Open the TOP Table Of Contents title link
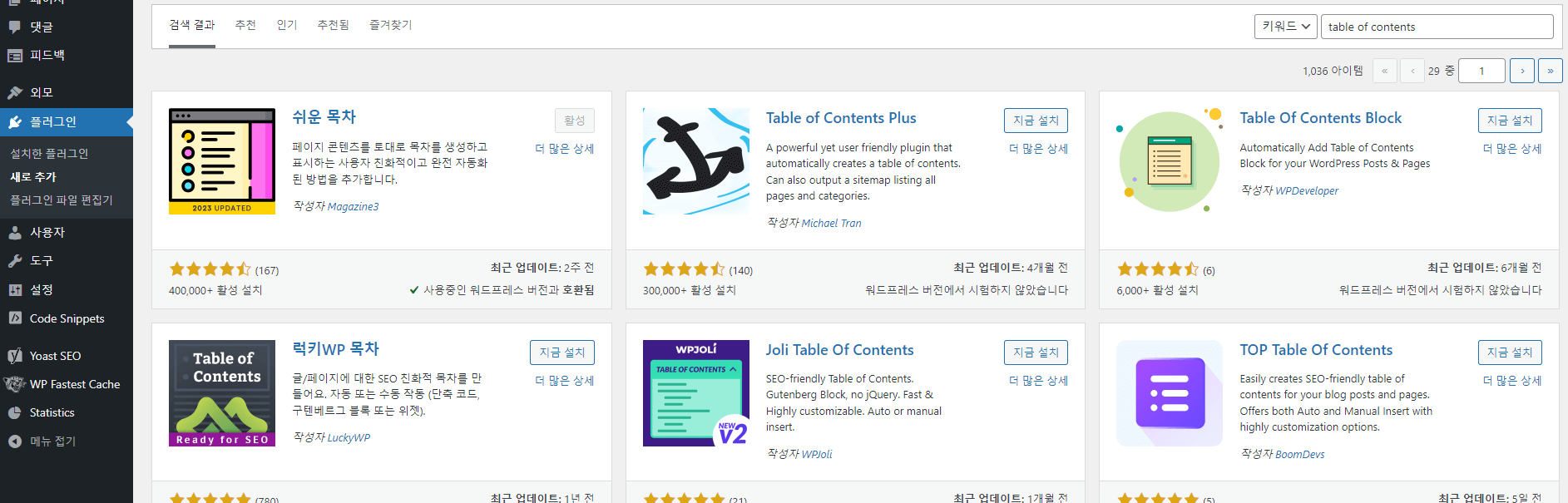The height and width of the screenshot is (503, 1568). (1316, 350)
